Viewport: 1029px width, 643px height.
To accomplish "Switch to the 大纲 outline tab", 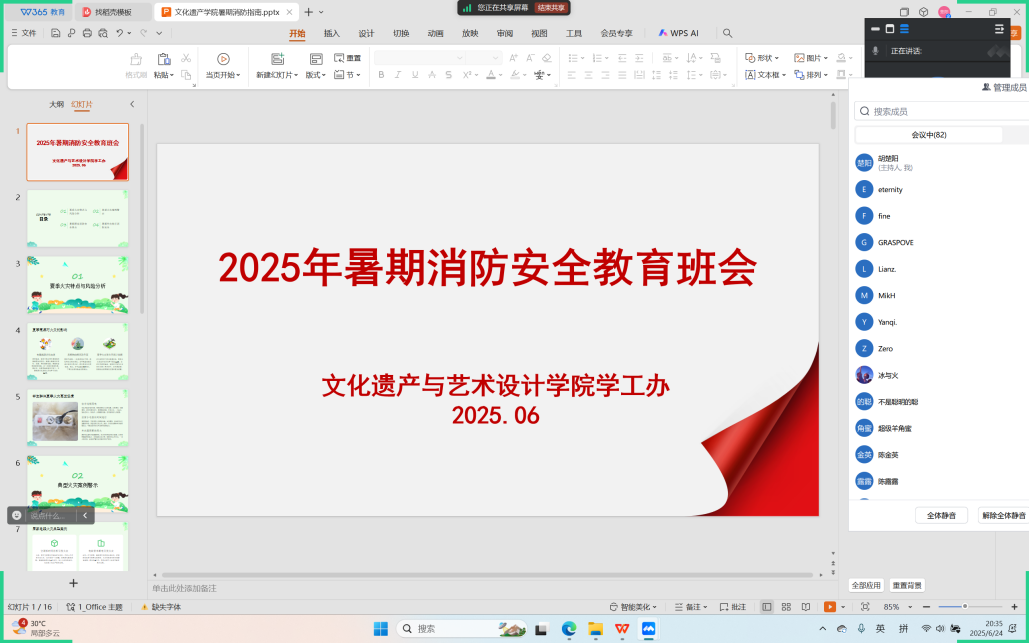I will pos(57,104).
